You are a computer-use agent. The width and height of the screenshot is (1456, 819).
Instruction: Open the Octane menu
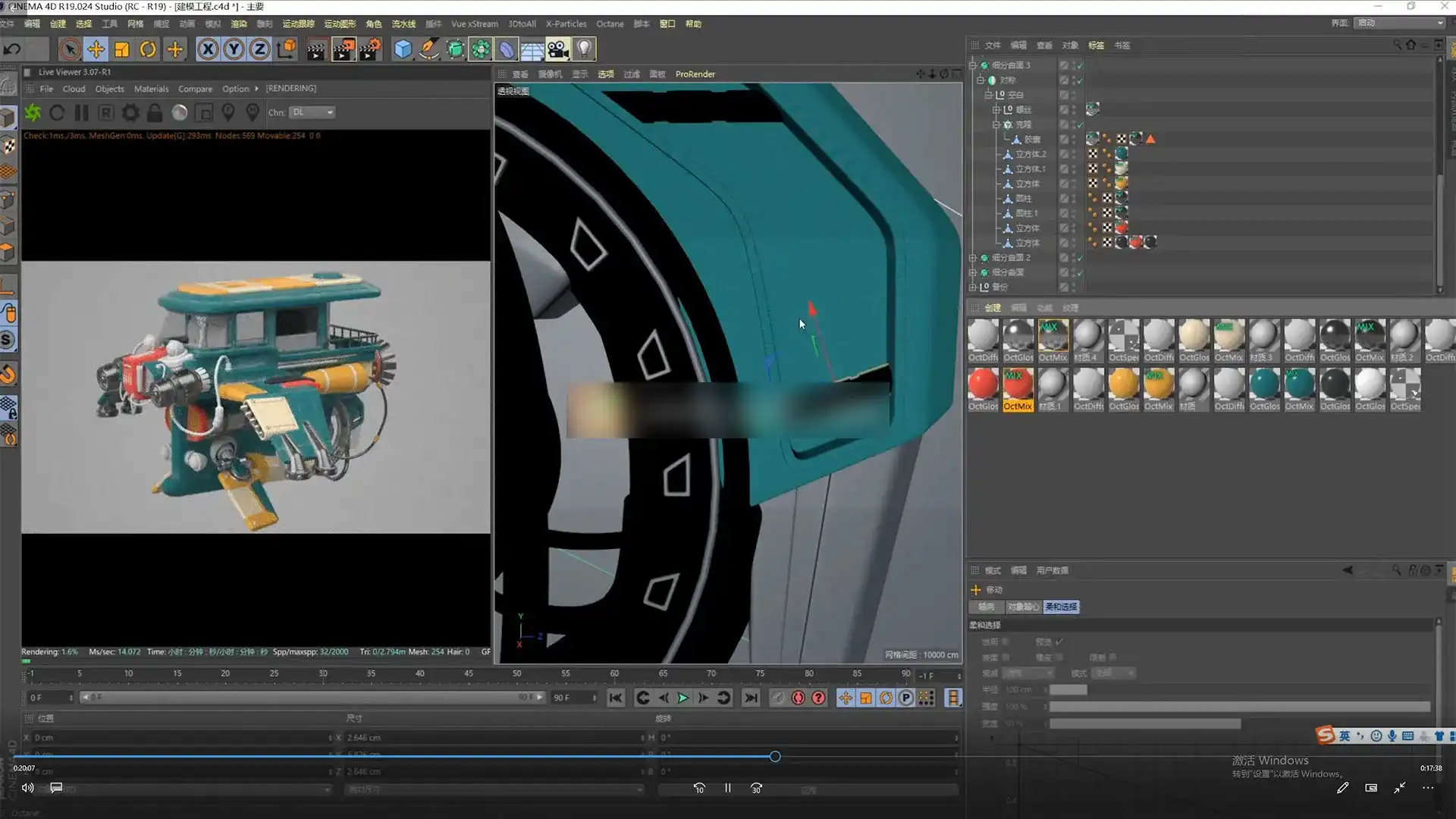coord(609,24)
